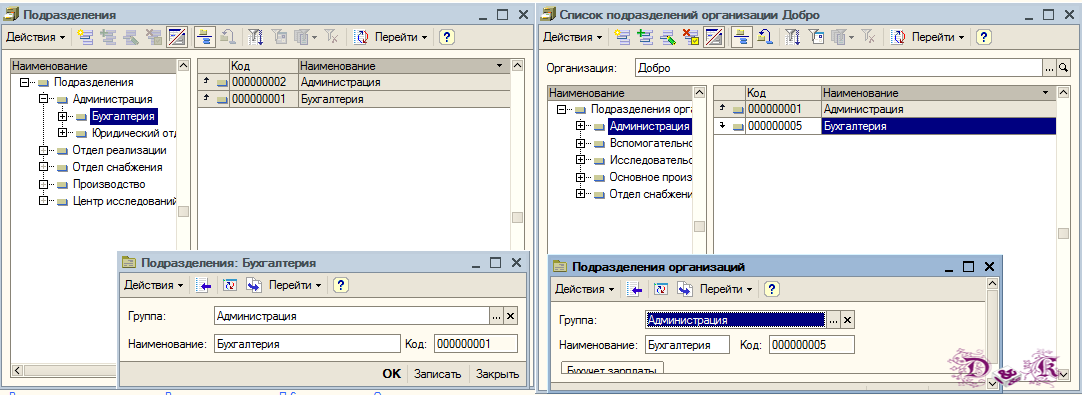Click Copy-arrow icon in Подразделения: Бухгалтерия dialog toolbar
1082x395 pixels.
(253, 285)
